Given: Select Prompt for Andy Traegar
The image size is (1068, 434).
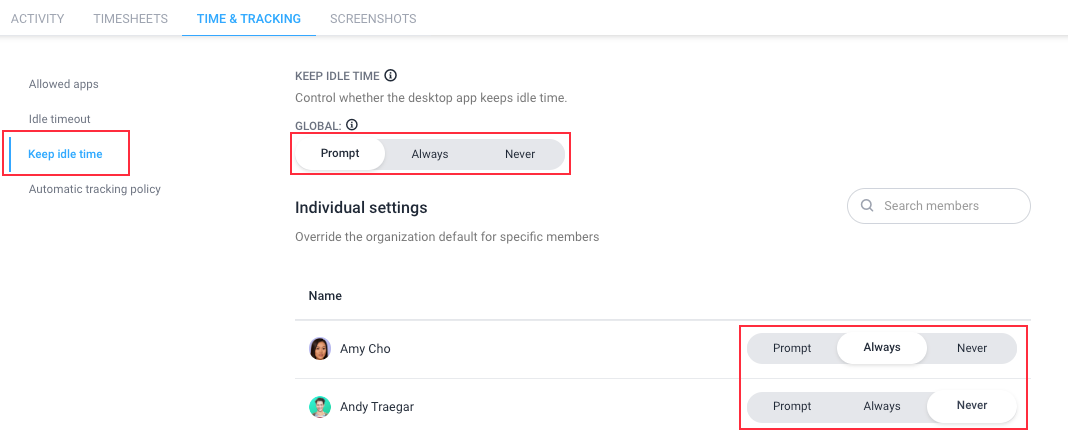Looking at the screenshot, I should click(x=792, y=406).
